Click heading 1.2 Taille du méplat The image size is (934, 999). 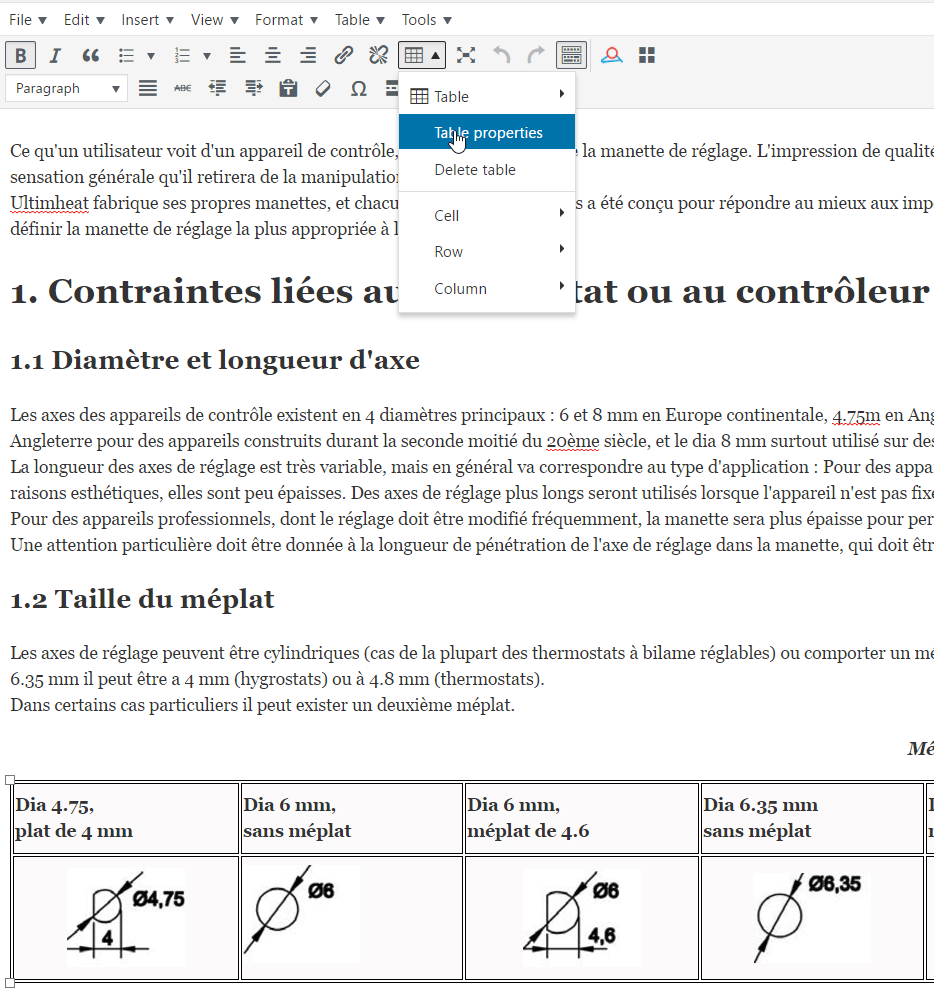(143, 599)
